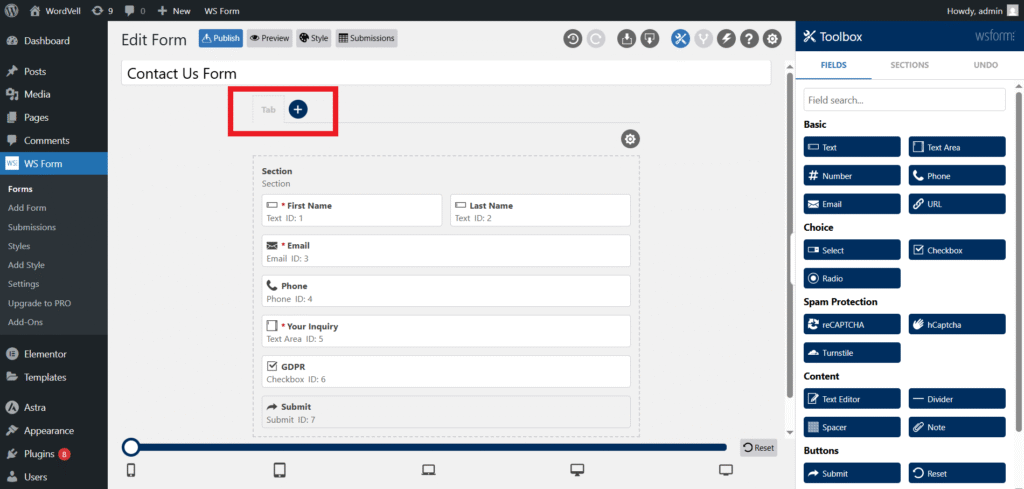1024x489 pixels.
Task: Open the actions lightning bolt icon
Action: point(726,39)
